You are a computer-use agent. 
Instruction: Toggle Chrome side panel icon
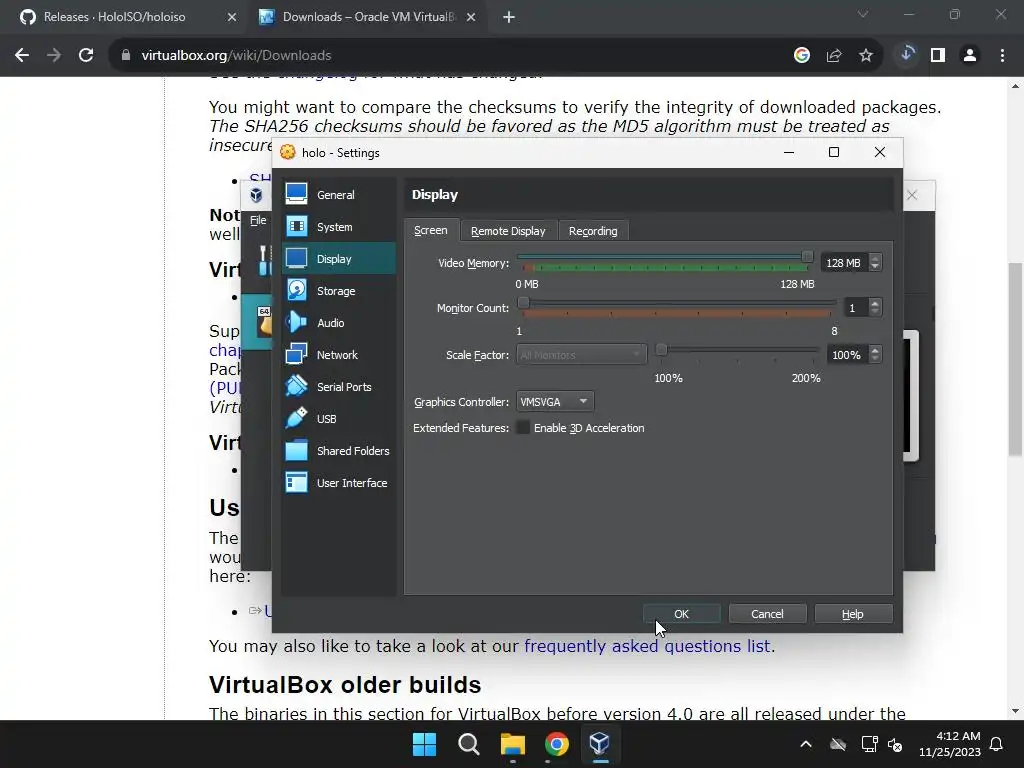(938, 56)
